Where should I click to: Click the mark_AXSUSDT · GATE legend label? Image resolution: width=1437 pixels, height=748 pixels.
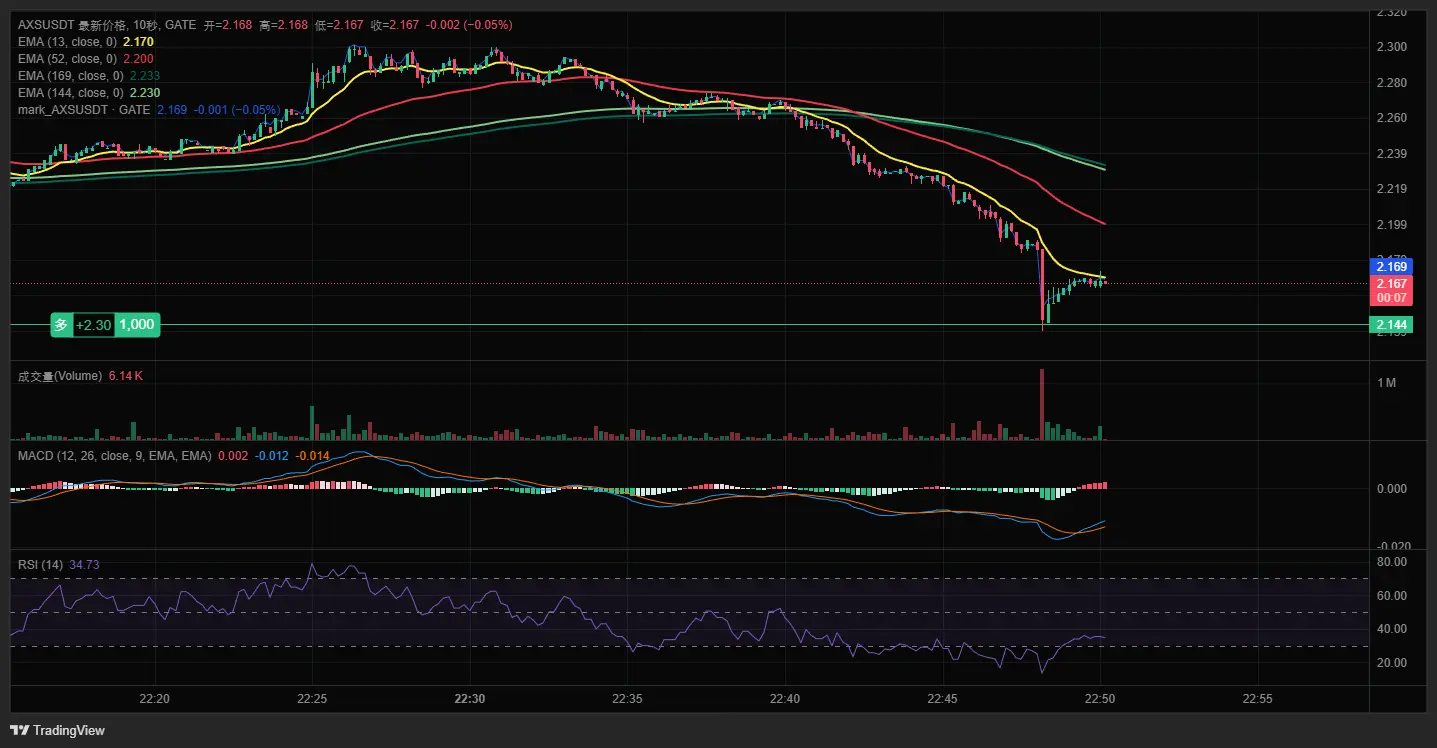click(84, 110)
